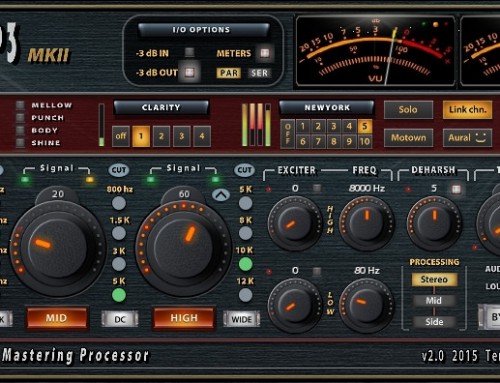Select 5K mid frequency green button
Image resolution: width=500 pixels, height=383 pixels.
(119, 295)
